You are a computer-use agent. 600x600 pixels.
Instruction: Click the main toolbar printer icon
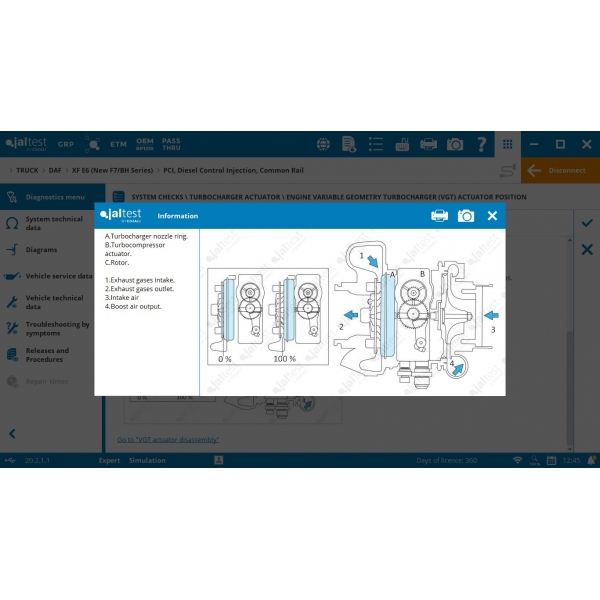(x=428, y=144)
